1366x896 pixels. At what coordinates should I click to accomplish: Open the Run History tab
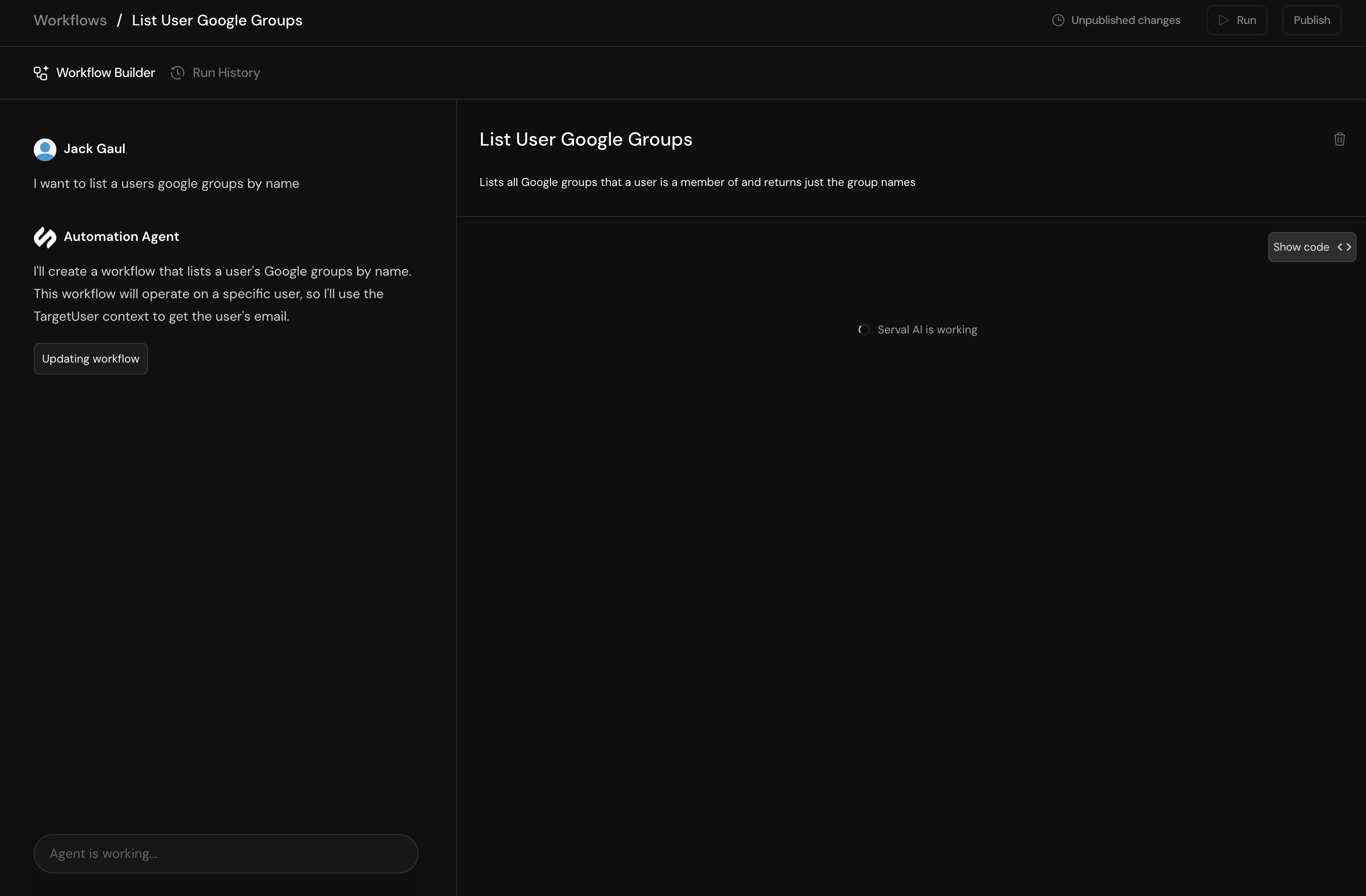click(215, 72)
